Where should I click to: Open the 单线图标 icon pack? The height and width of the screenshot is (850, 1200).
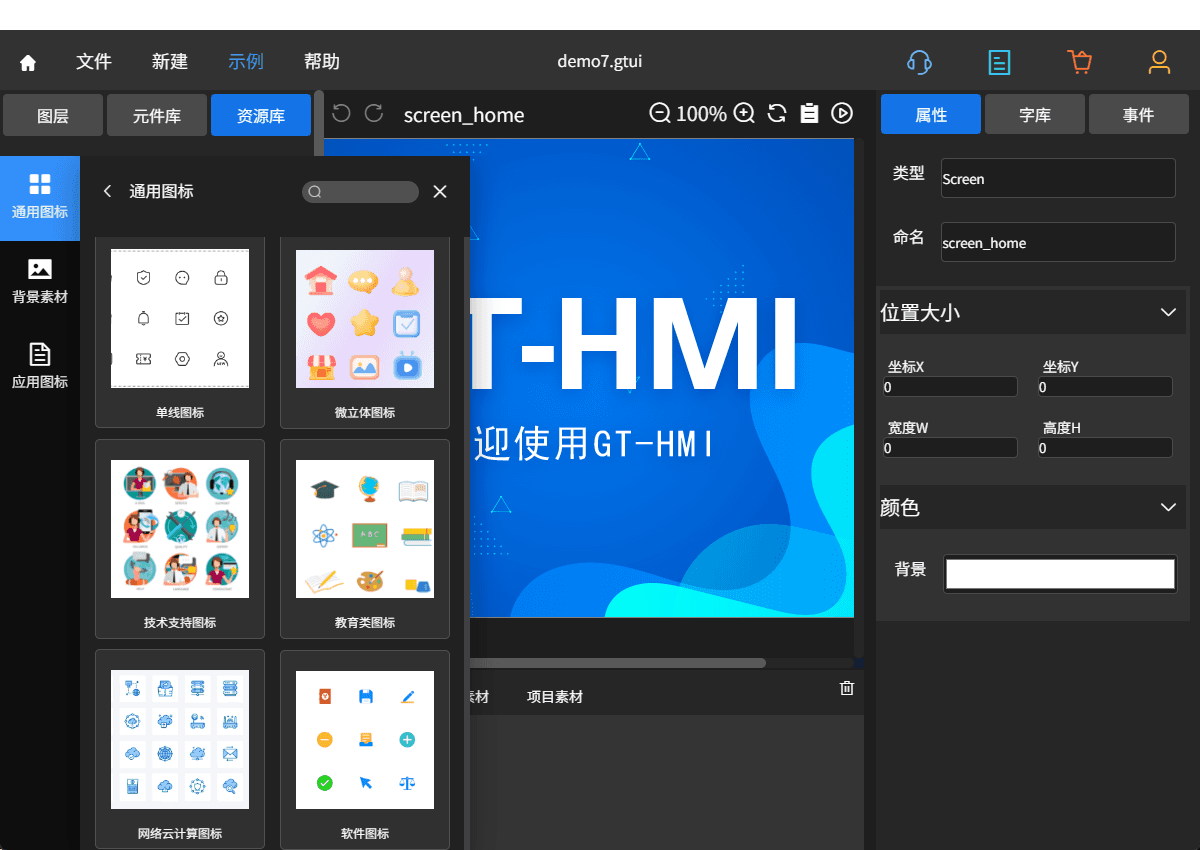click(180, 333)
